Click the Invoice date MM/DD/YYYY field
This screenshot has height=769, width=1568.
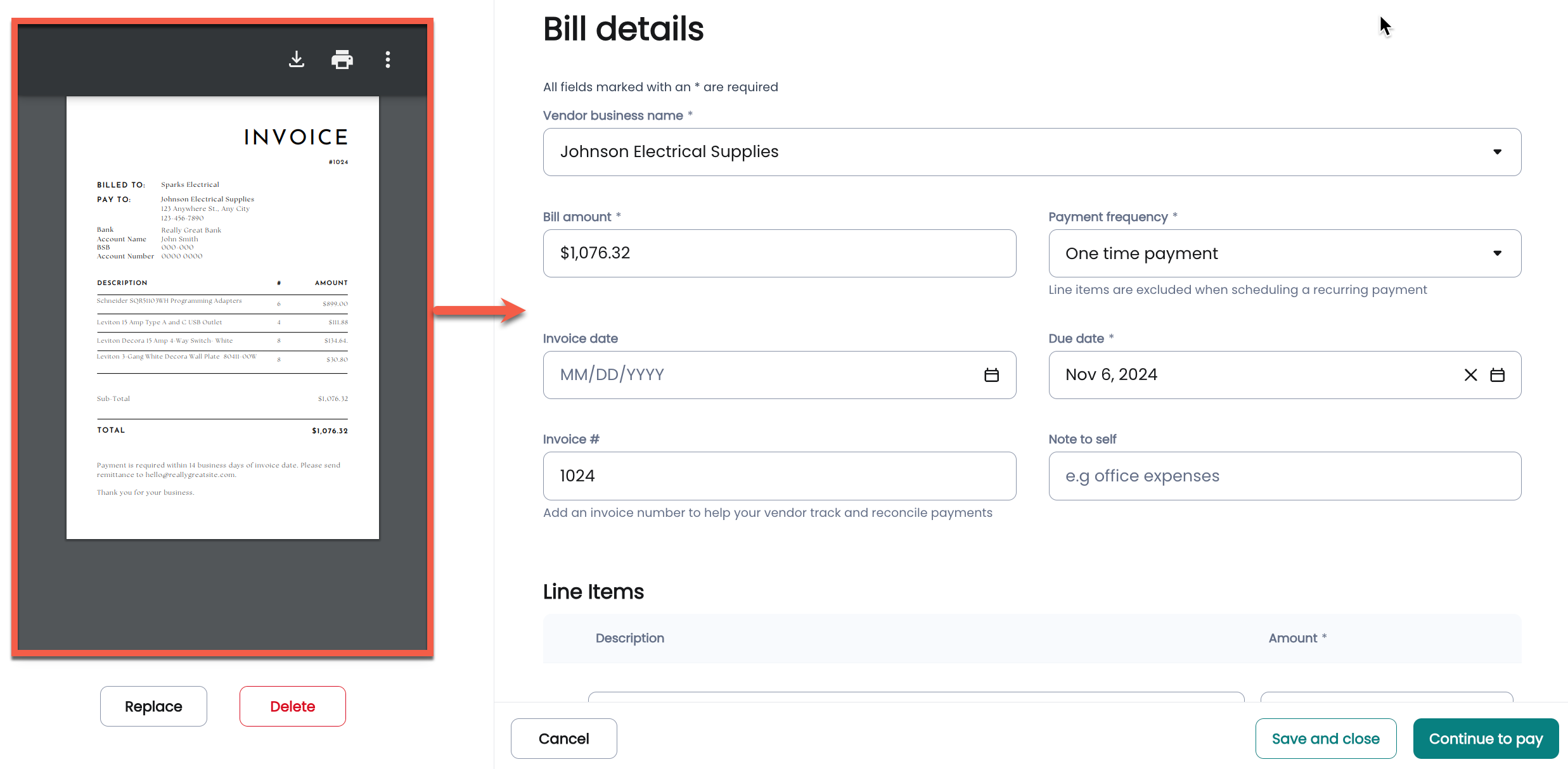(x=761, y=375)
